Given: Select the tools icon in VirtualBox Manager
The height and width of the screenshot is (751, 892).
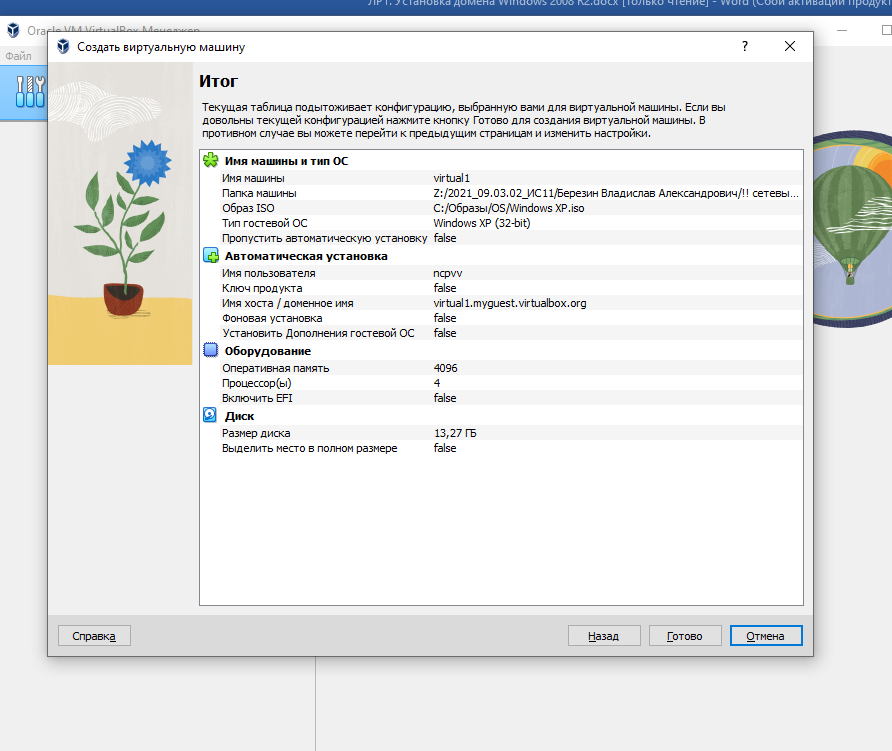Looking at the screenshot, I should coord(30,92).
